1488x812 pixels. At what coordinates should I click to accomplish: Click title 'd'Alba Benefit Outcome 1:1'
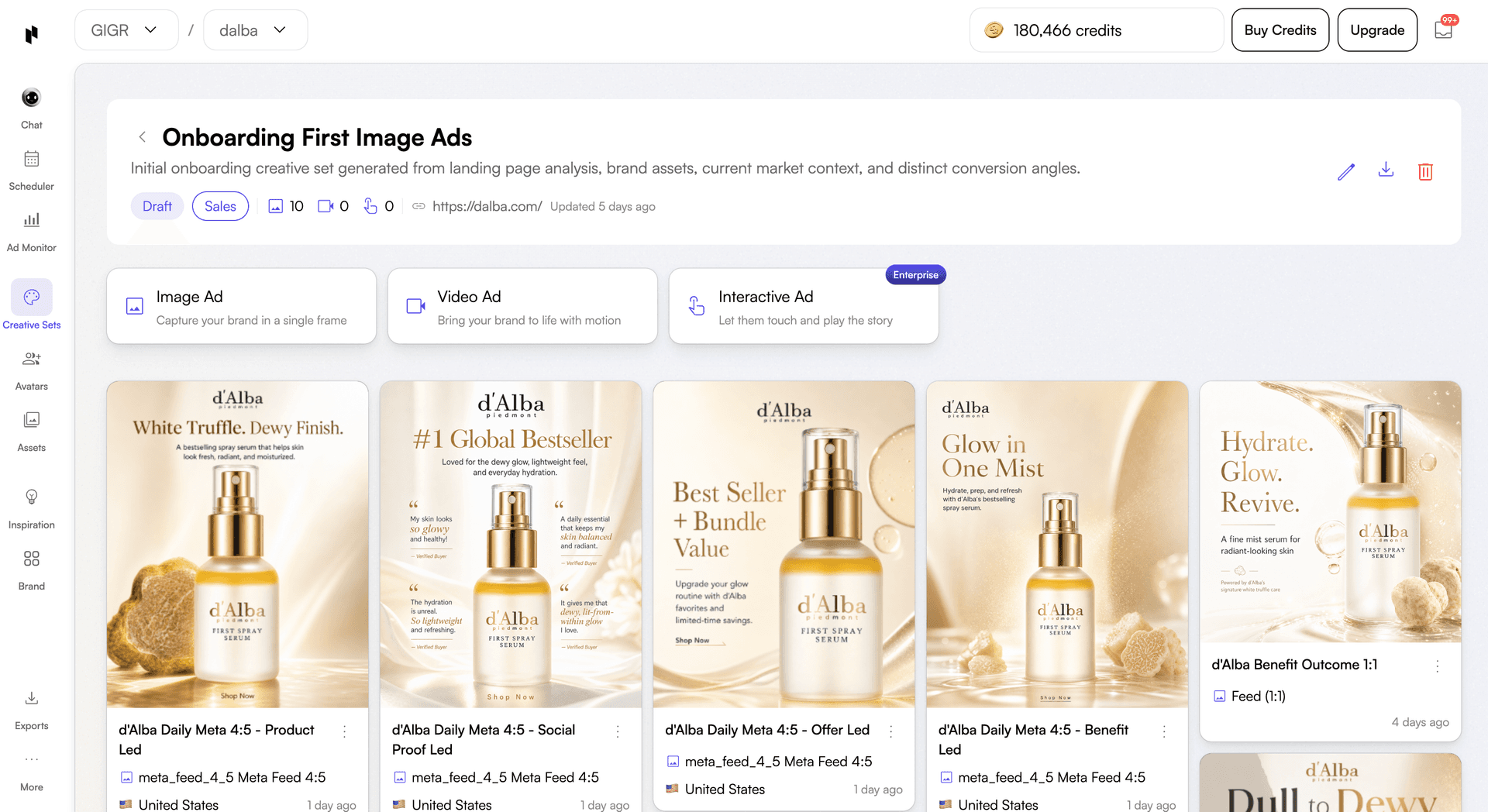1294,665
